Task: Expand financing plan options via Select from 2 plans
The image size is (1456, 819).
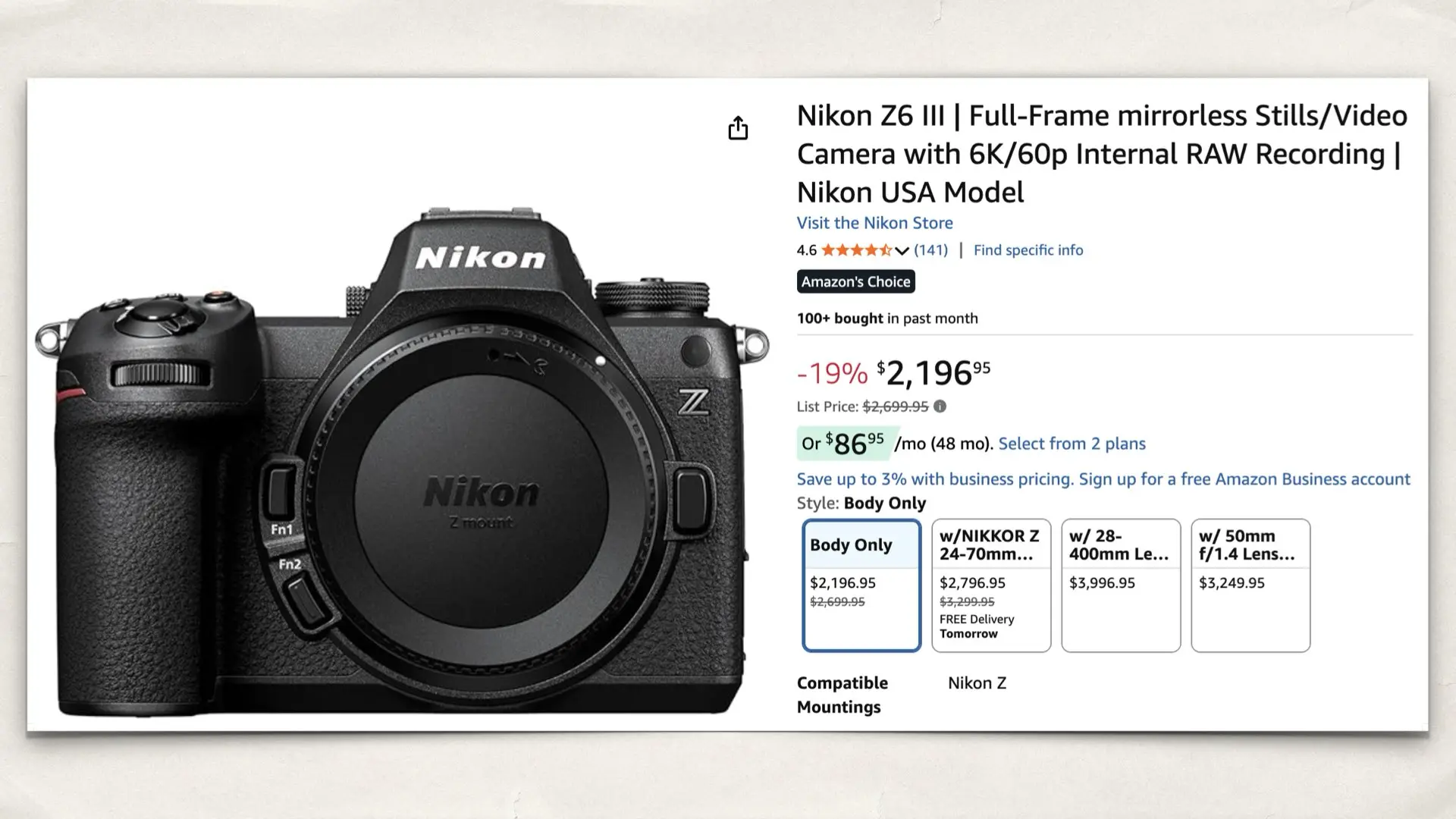Action: [1072, 443]
